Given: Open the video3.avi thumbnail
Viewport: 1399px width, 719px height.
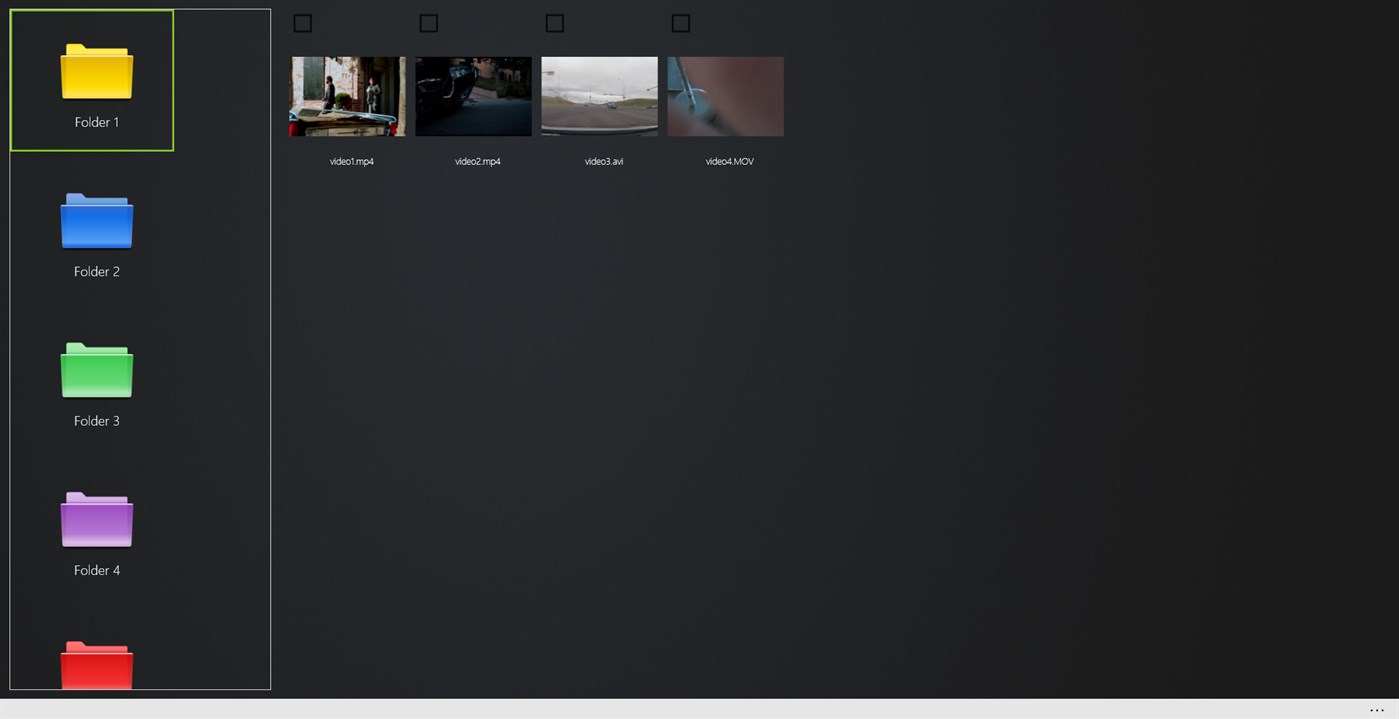Looking at the screenshot, I should 599,96.
